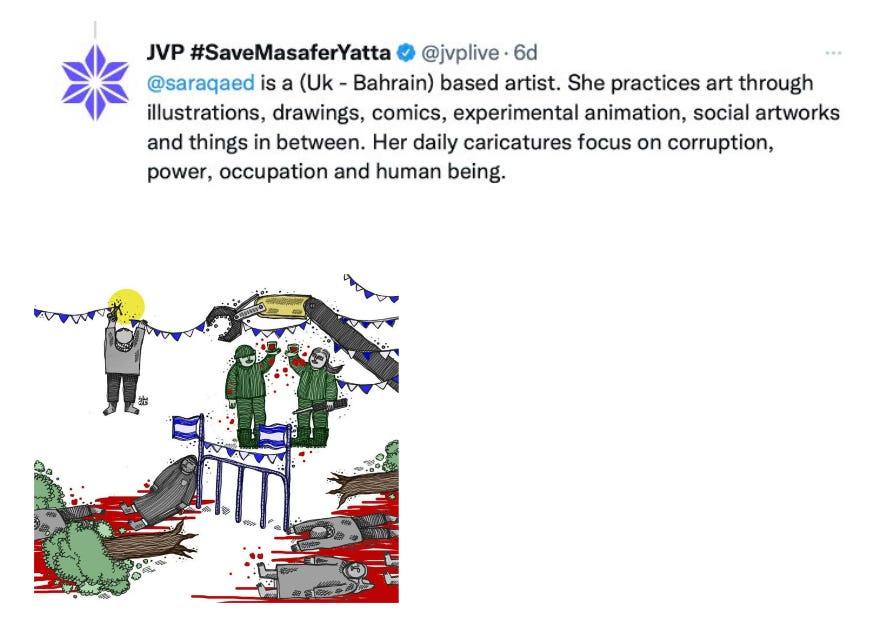Click the yellow sun in the cartoon
The height and width of the screenshot is (624, 874).
(x=128, y=307)
